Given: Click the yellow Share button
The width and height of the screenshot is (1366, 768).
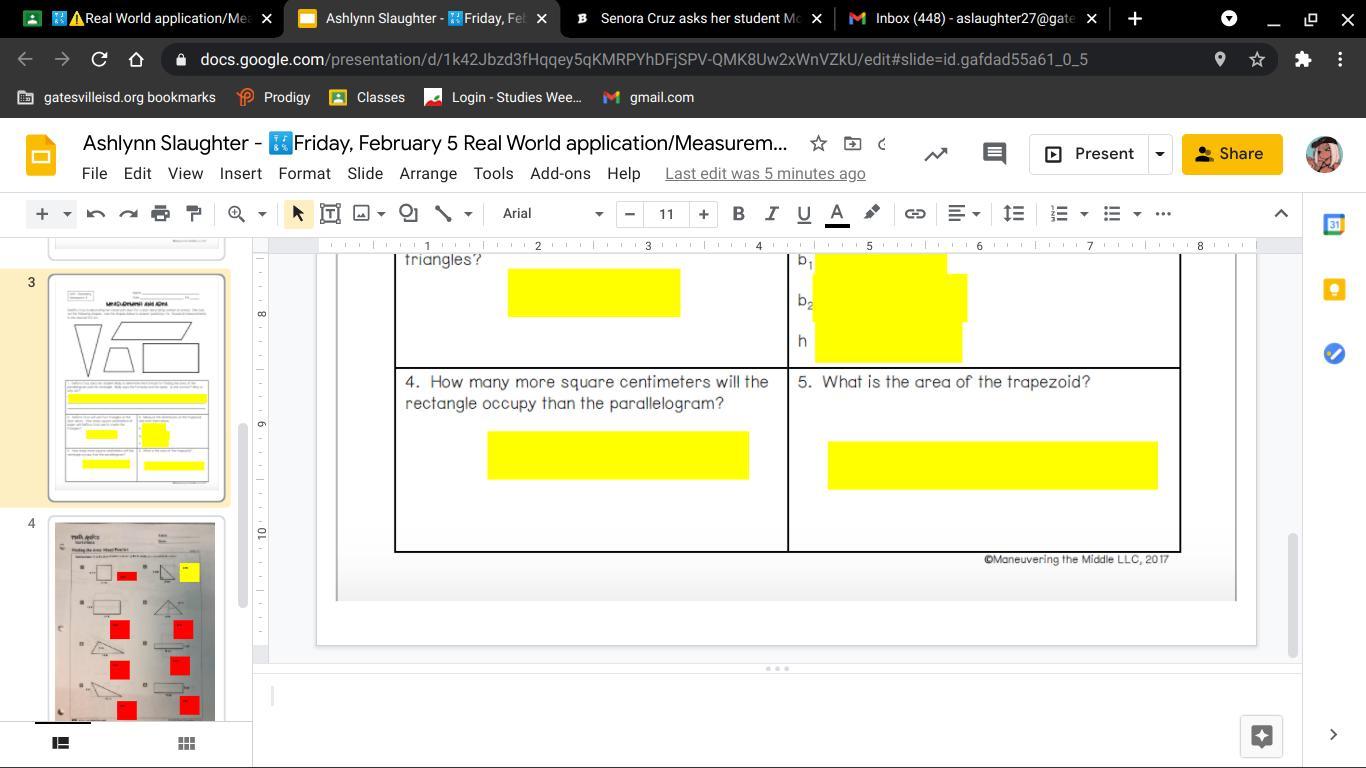Looking at the screenshot, I should click(1231, 154).
